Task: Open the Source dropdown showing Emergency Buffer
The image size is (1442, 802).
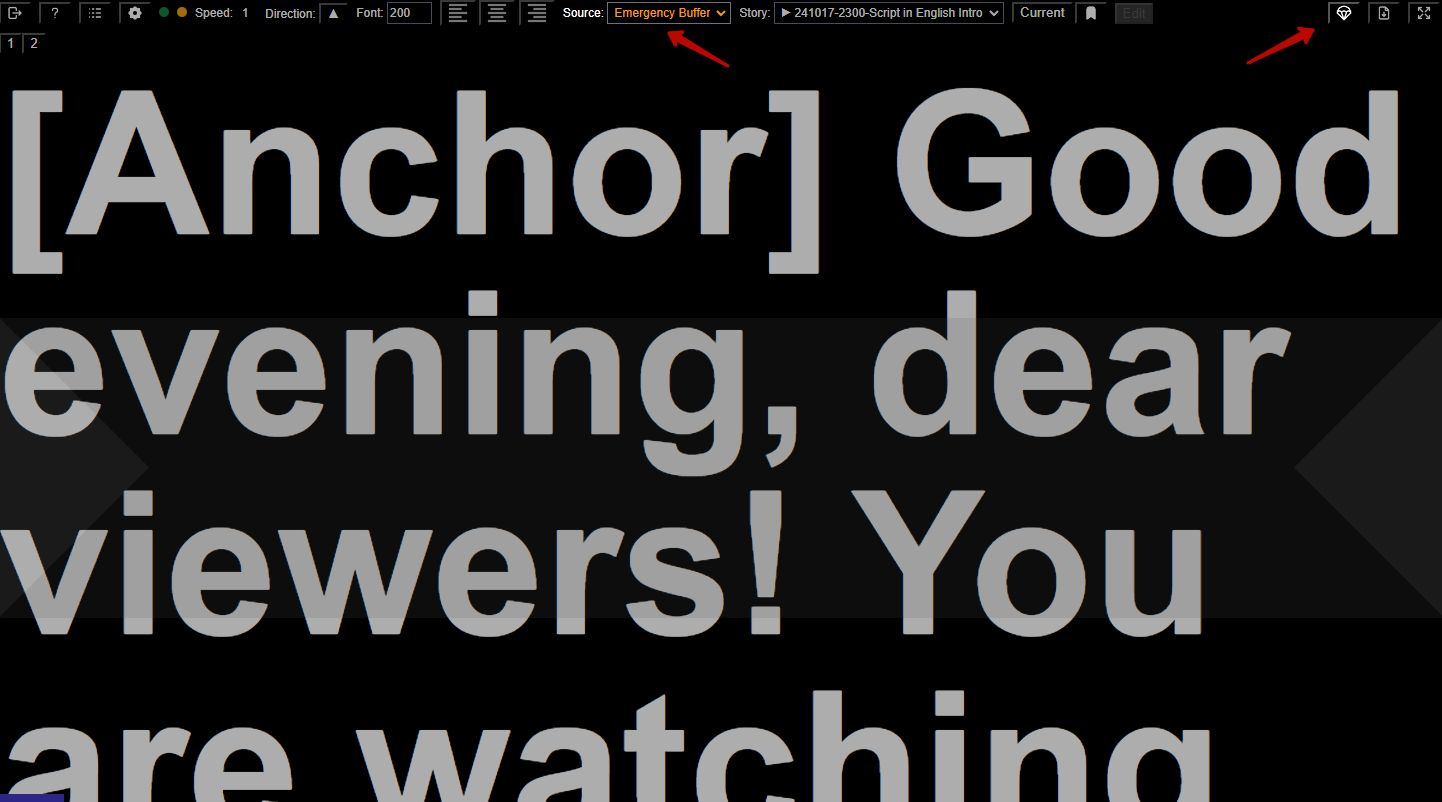Action: tap(669, 13)
